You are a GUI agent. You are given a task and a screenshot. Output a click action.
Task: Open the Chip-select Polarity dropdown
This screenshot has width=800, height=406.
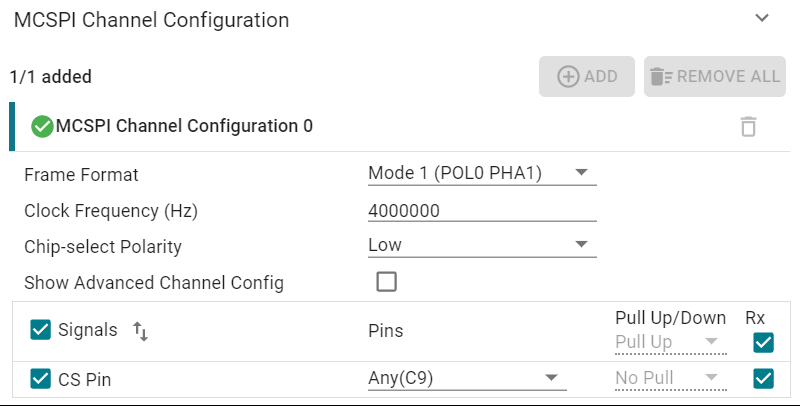click(481, 245)
